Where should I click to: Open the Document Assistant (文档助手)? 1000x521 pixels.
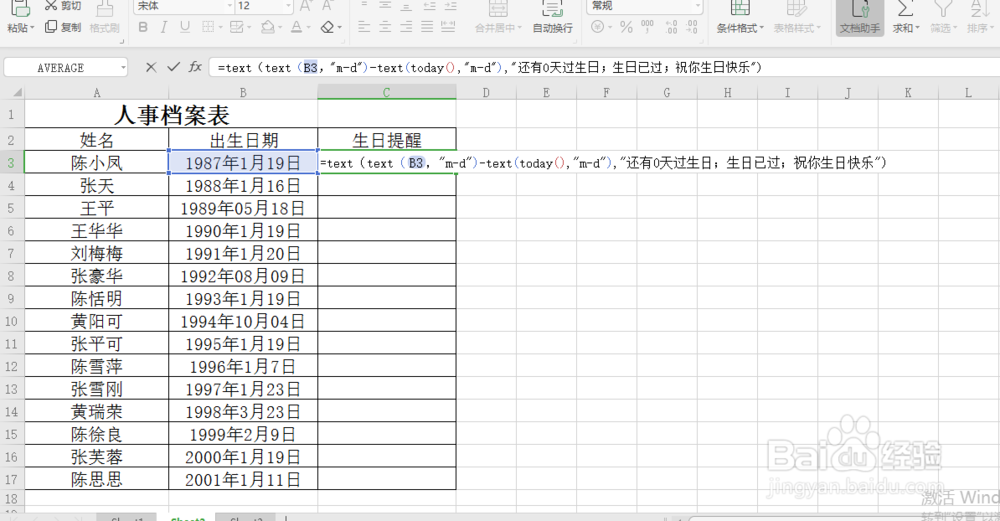pos(860,17)
